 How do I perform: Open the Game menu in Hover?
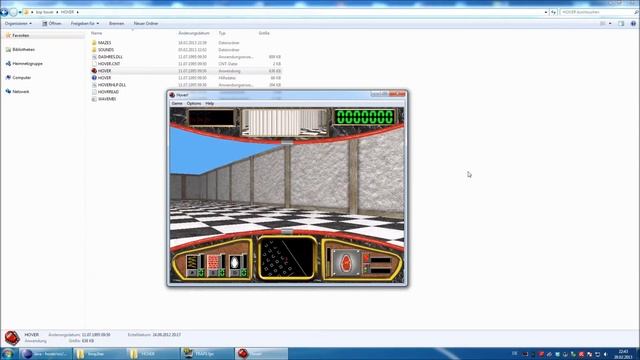tap(177, 104)
